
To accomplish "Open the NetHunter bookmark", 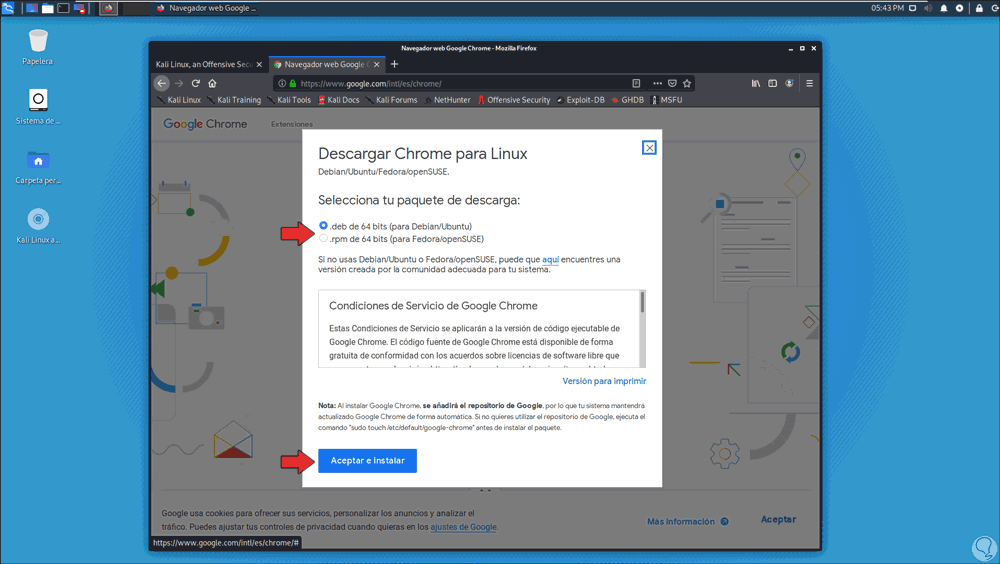I will (447, 100).
